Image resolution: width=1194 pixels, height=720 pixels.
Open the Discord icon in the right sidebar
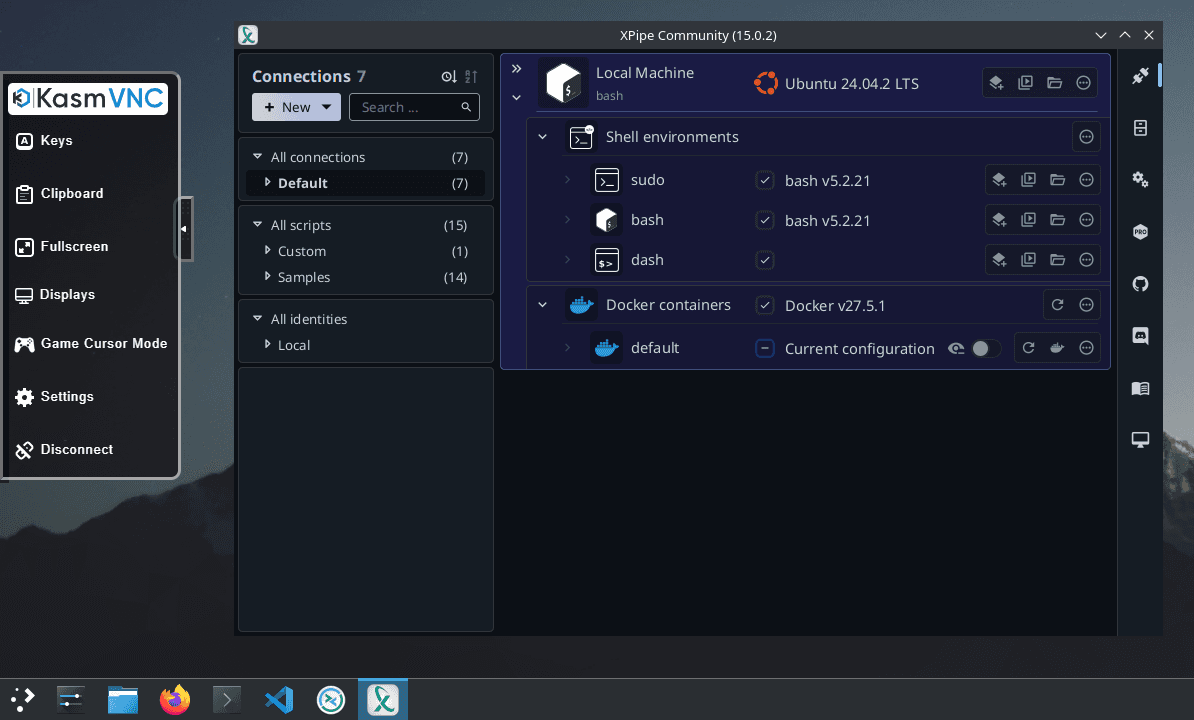tap(1140, 336)
